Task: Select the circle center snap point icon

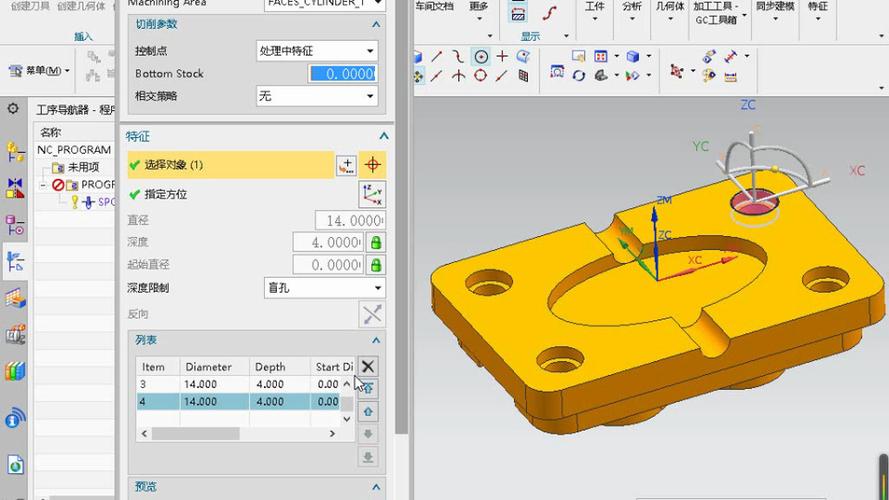Action: (481, 57)
